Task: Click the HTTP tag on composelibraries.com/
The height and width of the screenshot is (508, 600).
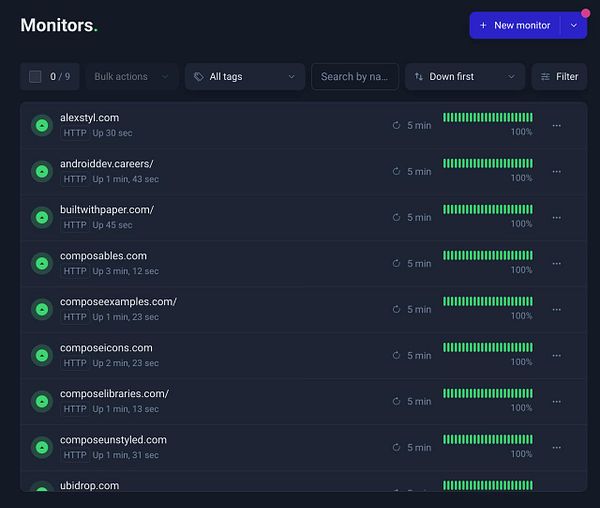Action: 75,409
